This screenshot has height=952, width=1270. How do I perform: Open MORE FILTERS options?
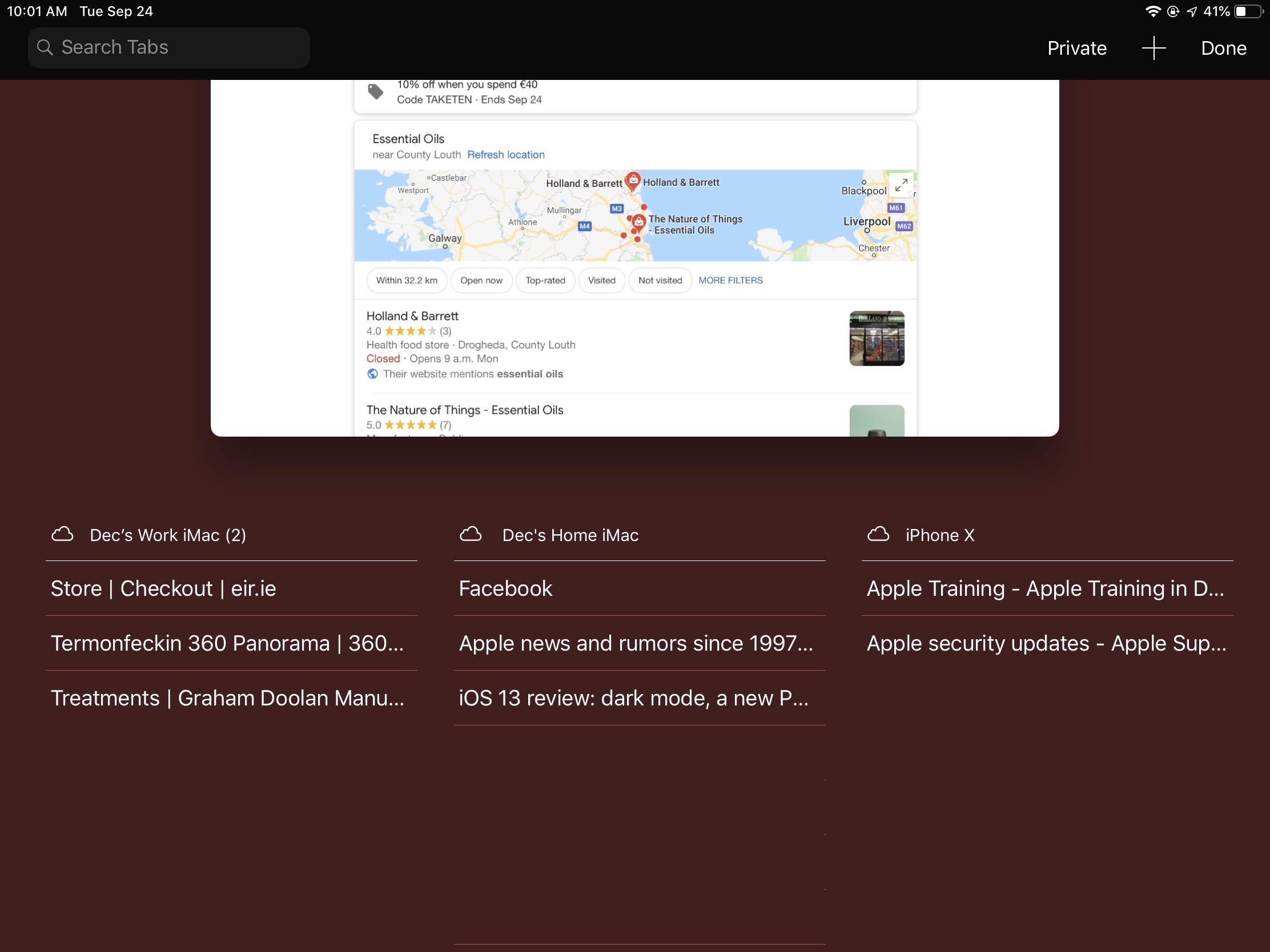click(730, 281)
